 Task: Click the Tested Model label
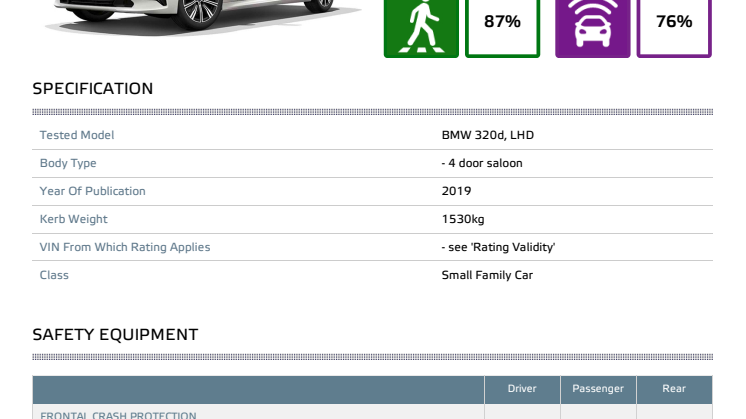(77, 135)
